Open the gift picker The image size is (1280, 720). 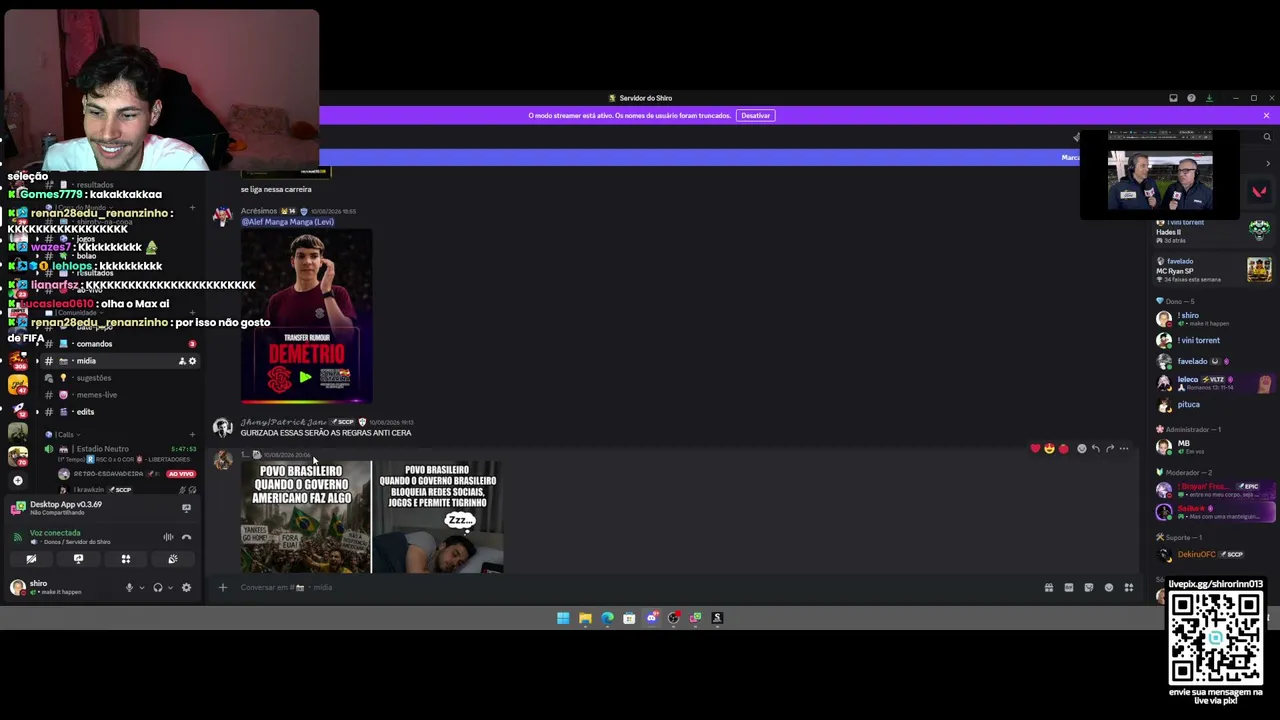pyautogui.click(x=1049, y=588)
